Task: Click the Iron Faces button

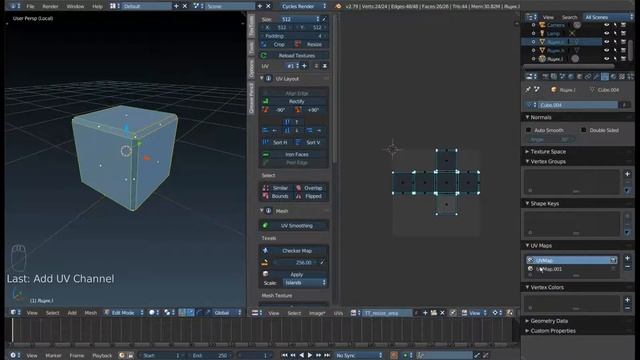Action: click(294, 154)
